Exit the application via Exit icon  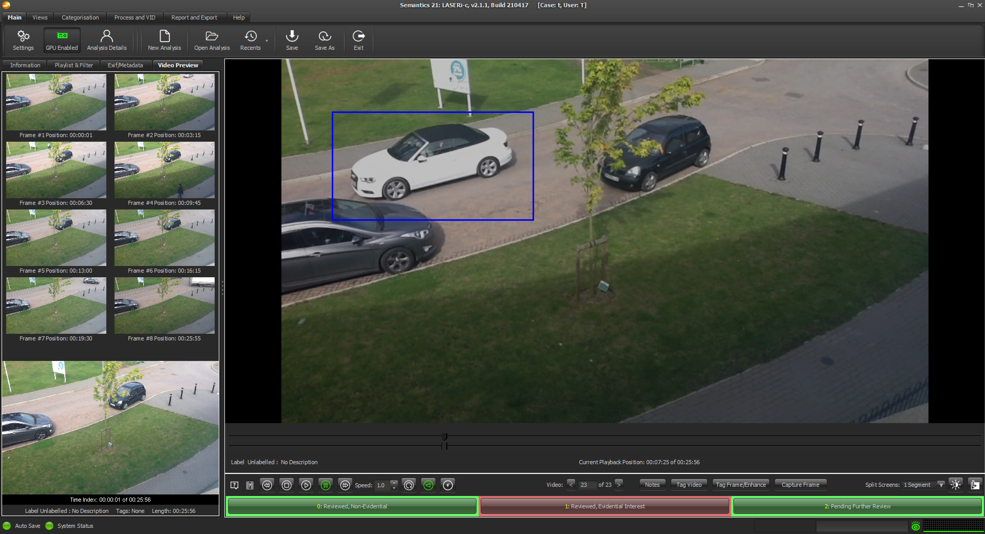358,40
